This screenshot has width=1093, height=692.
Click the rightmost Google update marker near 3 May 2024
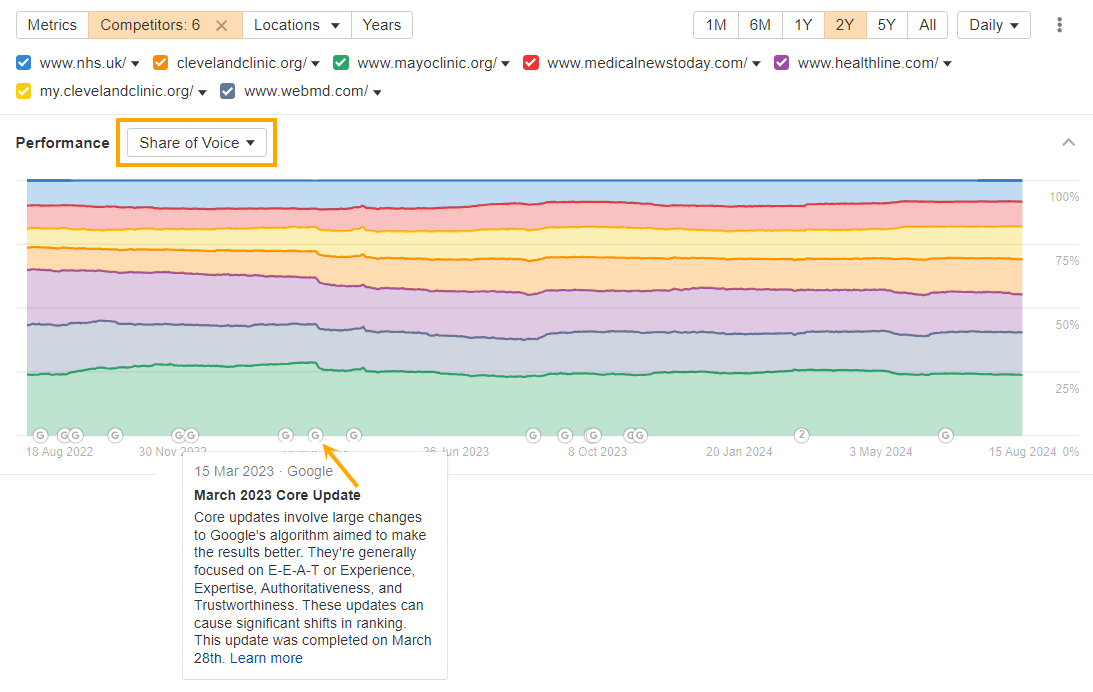[946, 435]
